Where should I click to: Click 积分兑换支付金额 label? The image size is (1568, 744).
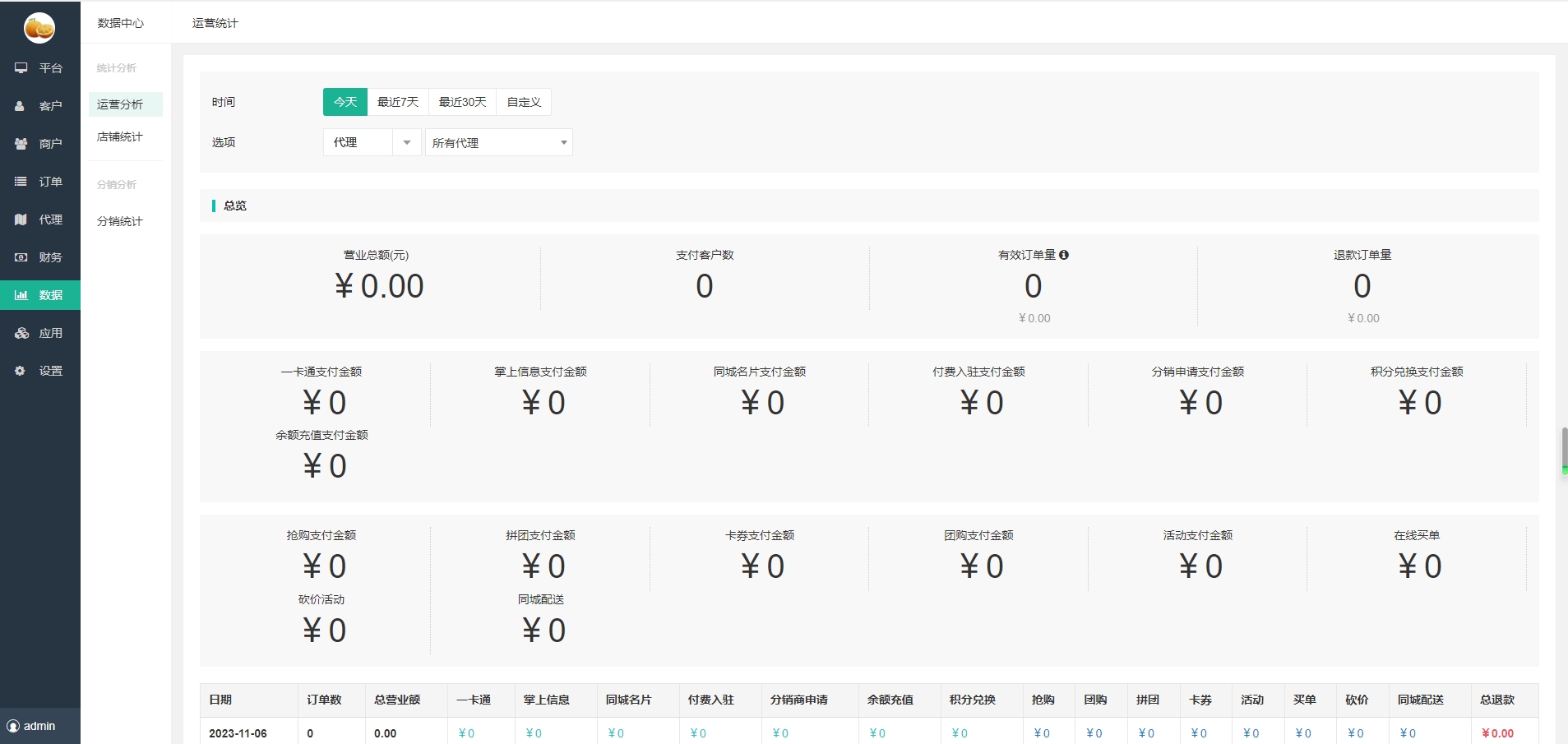pos(1417,372)
